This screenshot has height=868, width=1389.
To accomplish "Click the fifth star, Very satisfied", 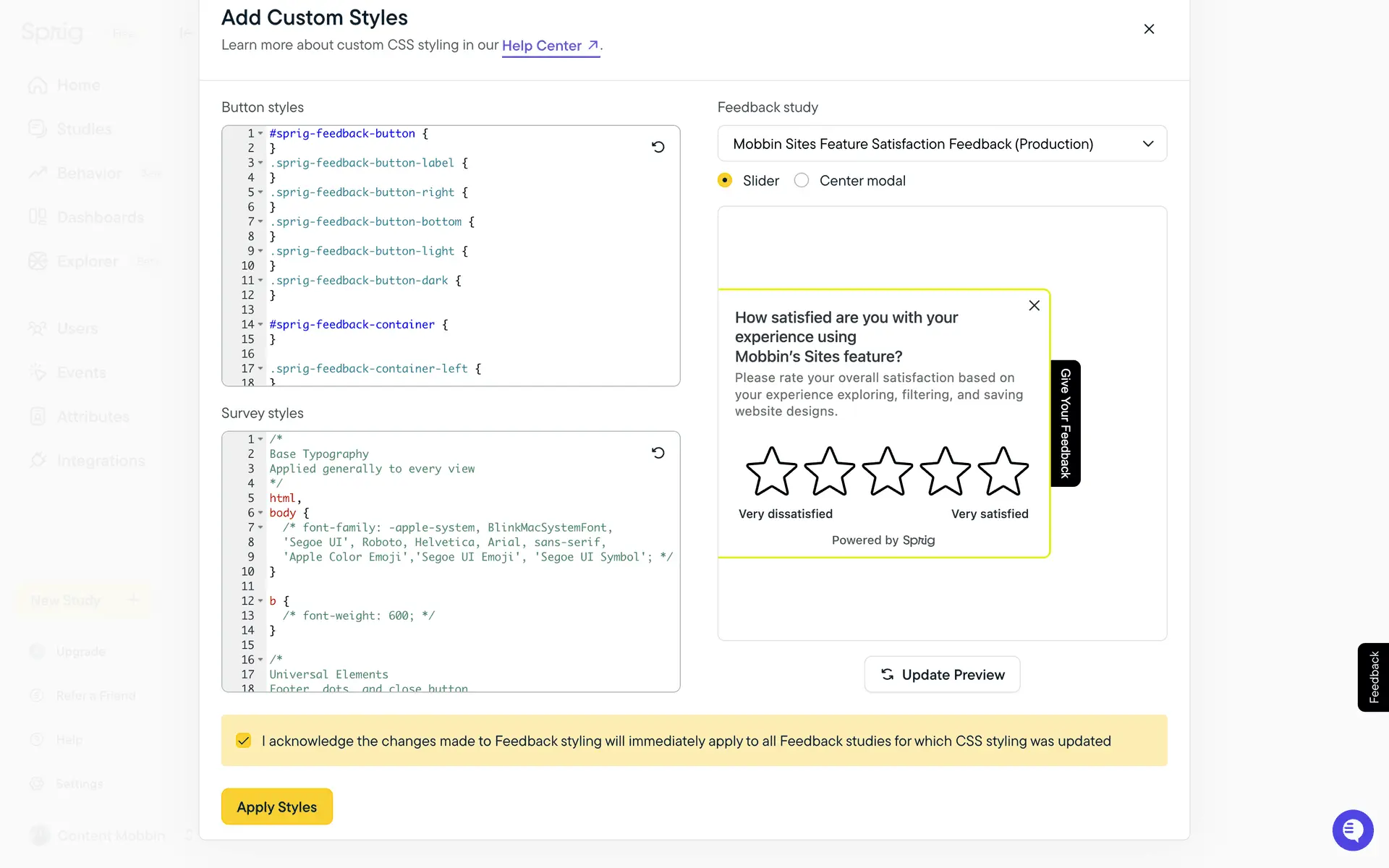I will 1003,472.
